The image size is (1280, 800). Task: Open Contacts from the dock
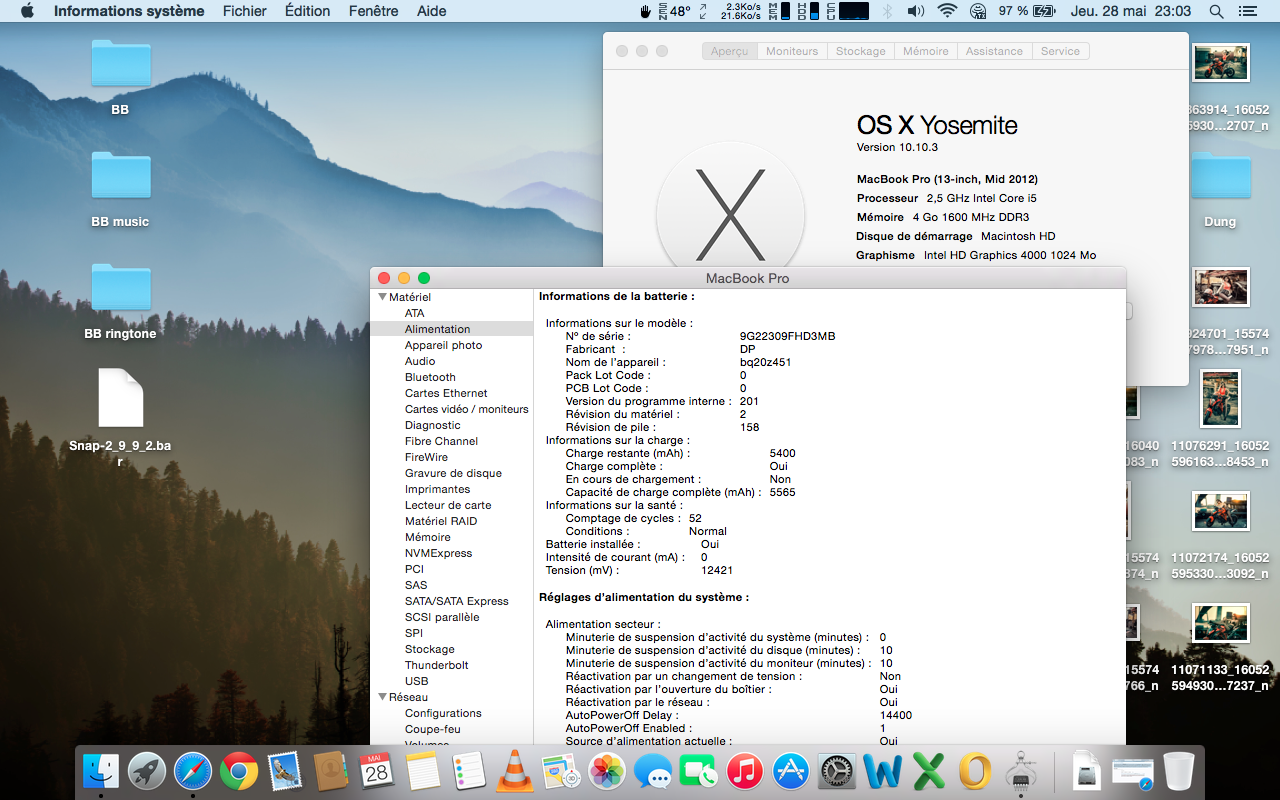pos(330,771)
